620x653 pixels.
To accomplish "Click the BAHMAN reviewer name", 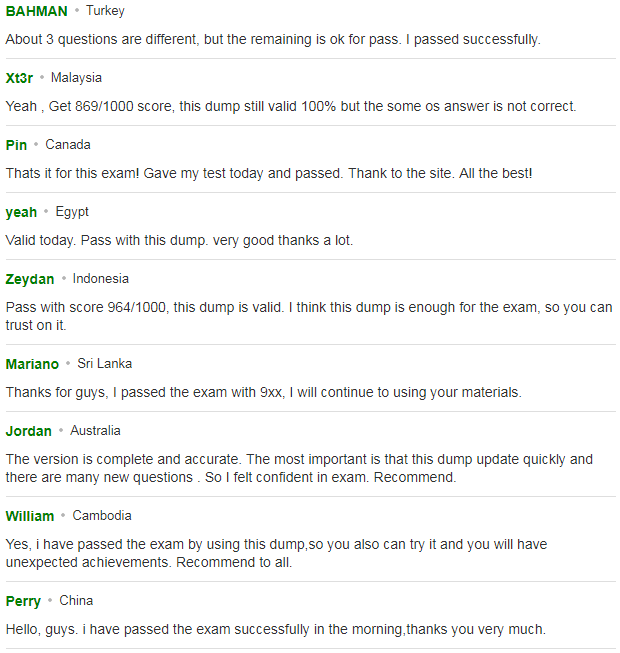I will tap(37, 11).
